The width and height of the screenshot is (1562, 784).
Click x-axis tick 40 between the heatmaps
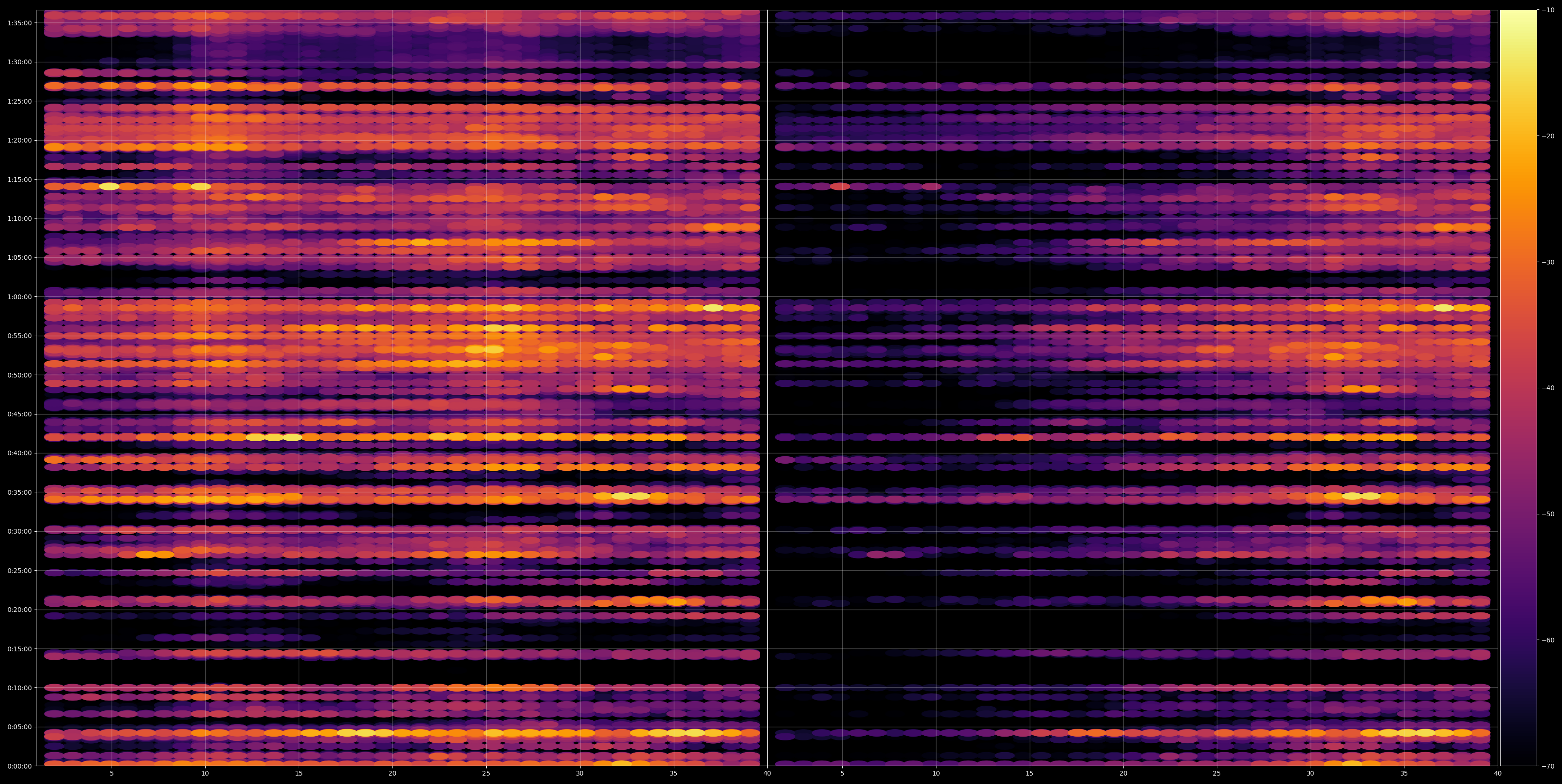[x=767, y=773]
